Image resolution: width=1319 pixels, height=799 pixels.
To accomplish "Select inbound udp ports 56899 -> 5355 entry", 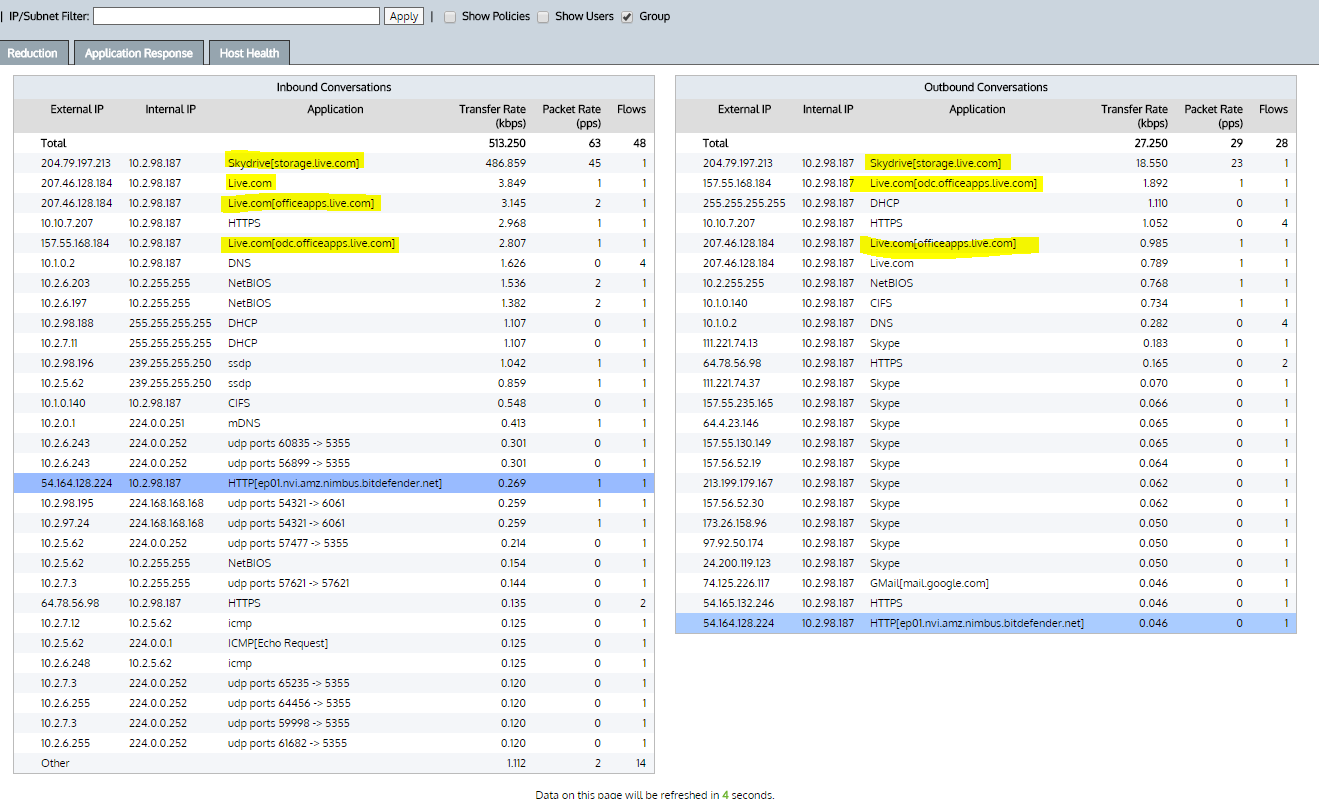I will [289, 463].
